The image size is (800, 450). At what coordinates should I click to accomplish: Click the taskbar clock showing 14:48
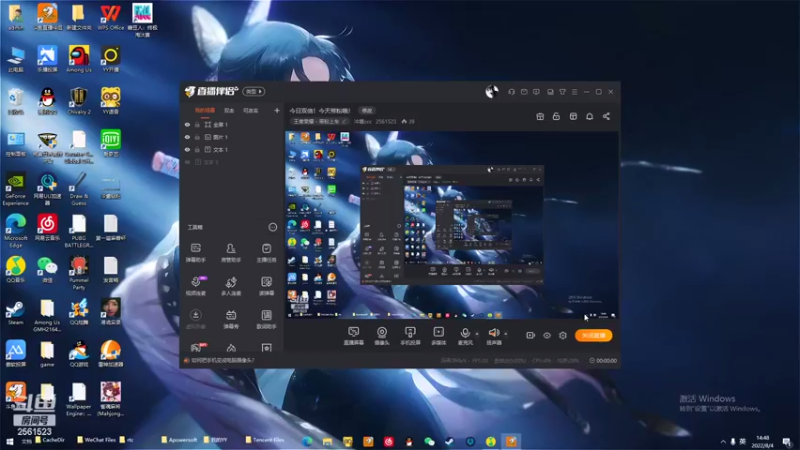[762, 441]
